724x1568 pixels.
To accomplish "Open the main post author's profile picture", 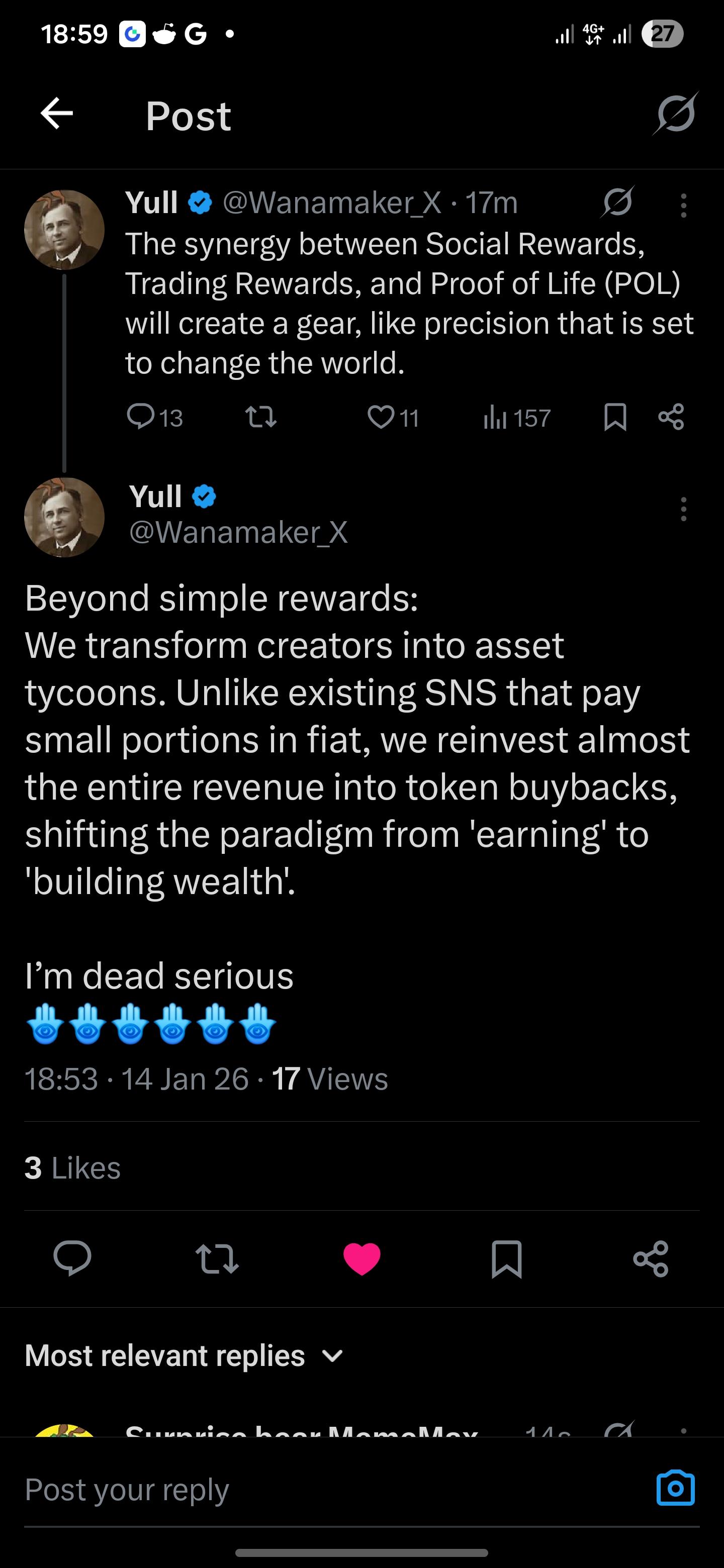I will click(64, 518).
